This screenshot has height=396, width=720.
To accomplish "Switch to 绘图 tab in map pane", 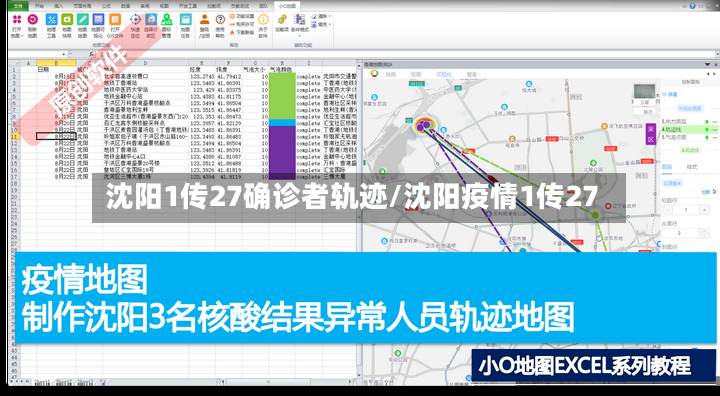I will point(416,74).
